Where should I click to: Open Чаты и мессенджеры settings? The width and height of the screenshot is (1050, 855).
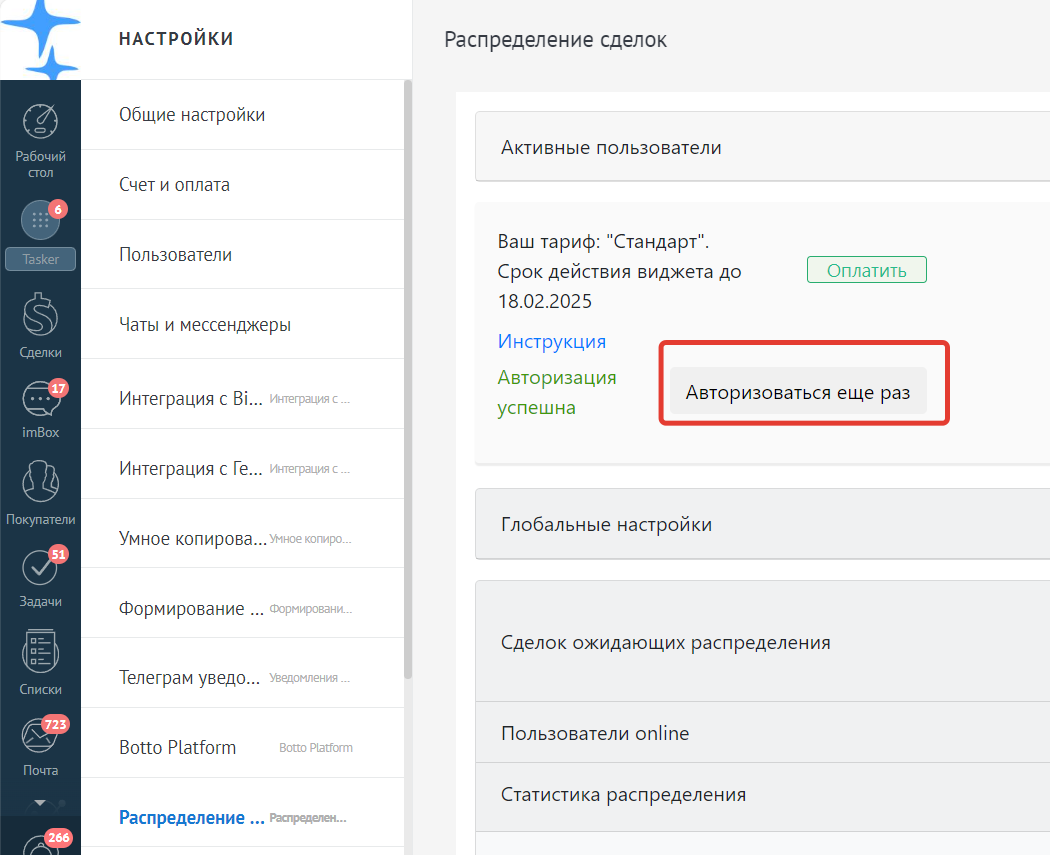click(x=242, y=324)
